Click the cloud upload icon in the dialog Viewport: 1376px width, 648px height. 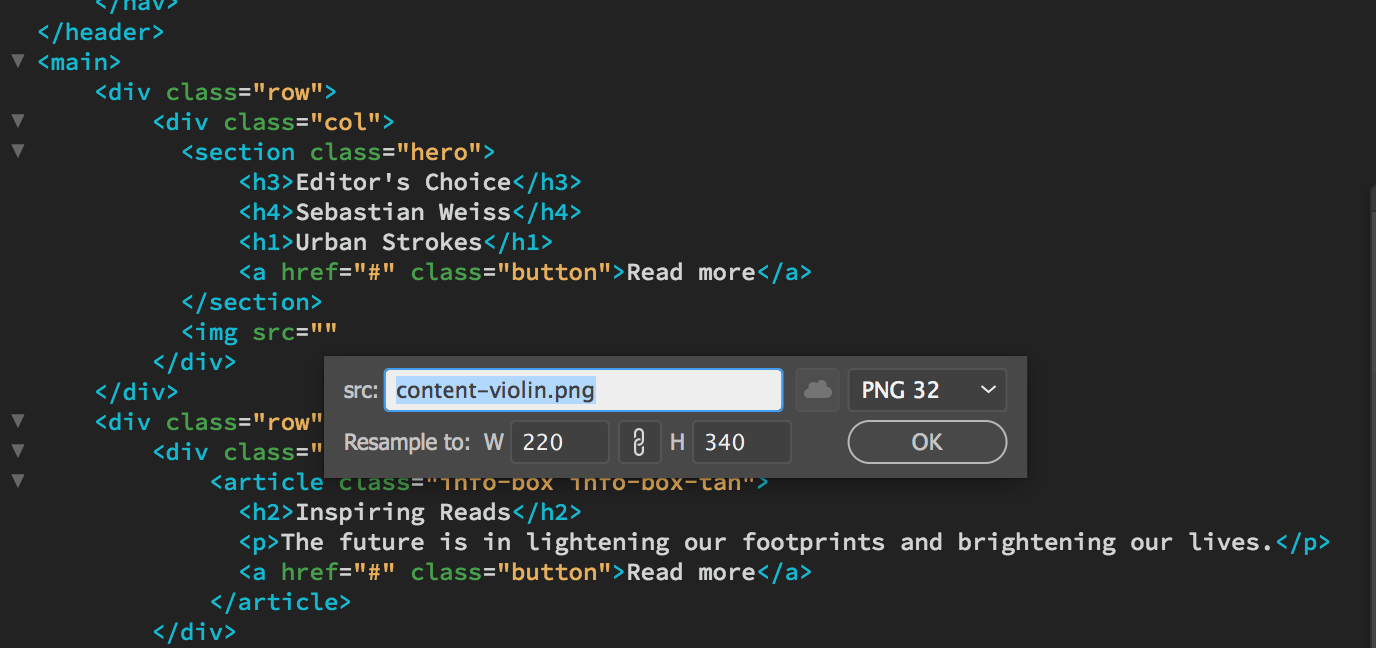(817, 390)
